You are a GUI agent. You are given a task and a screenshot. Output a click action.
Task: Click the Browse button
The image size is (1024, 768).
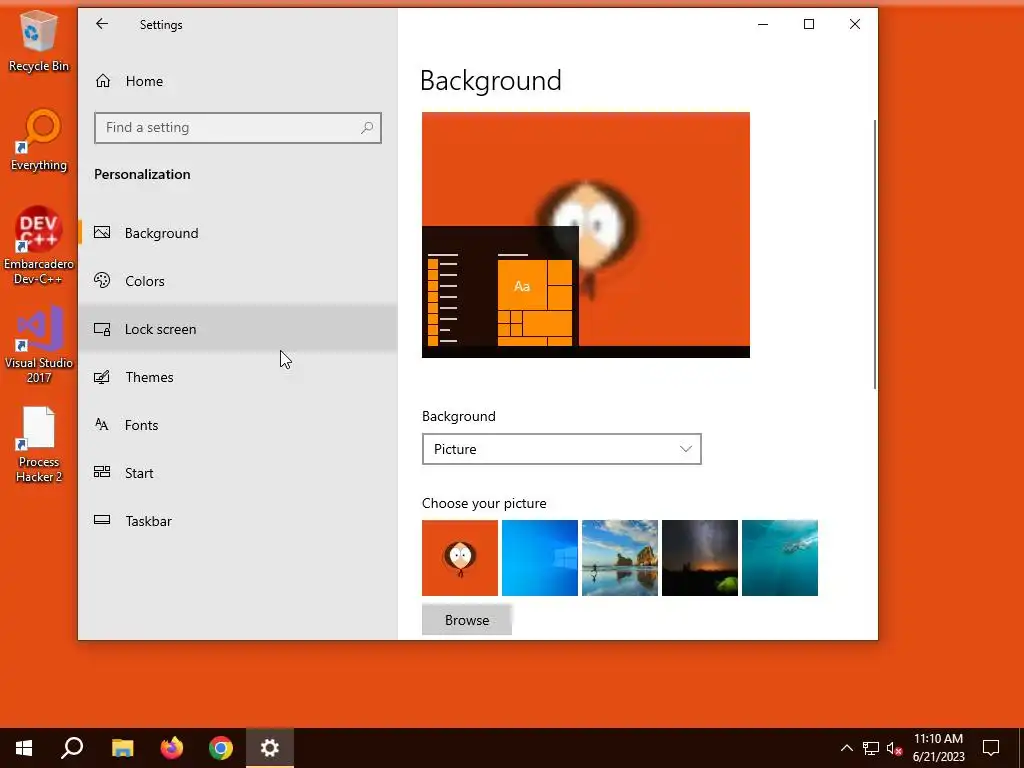tap(467, 620)
